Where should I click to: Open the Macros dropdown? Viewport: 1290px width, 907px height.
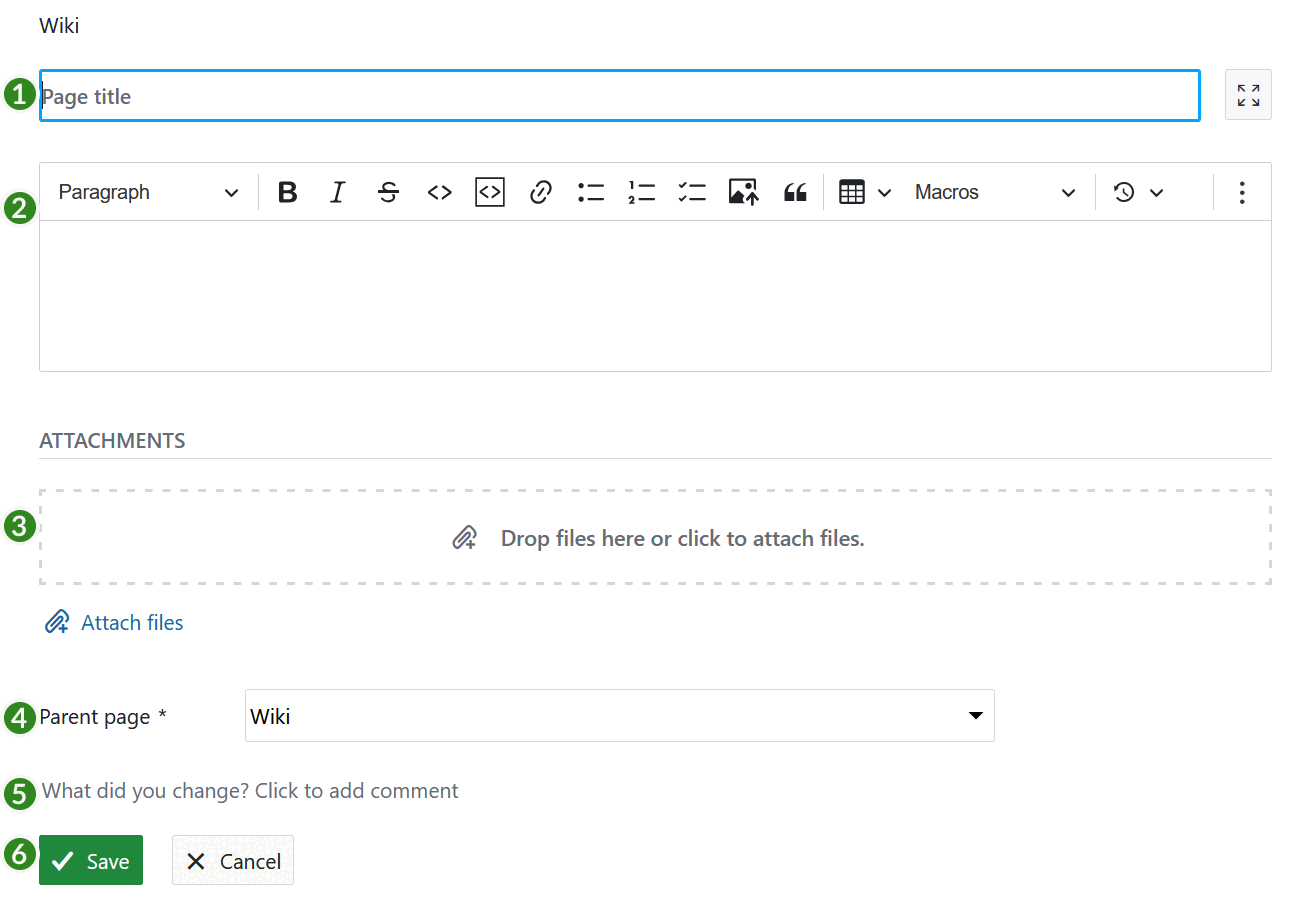pyautogui.click(x=995, y=192)
